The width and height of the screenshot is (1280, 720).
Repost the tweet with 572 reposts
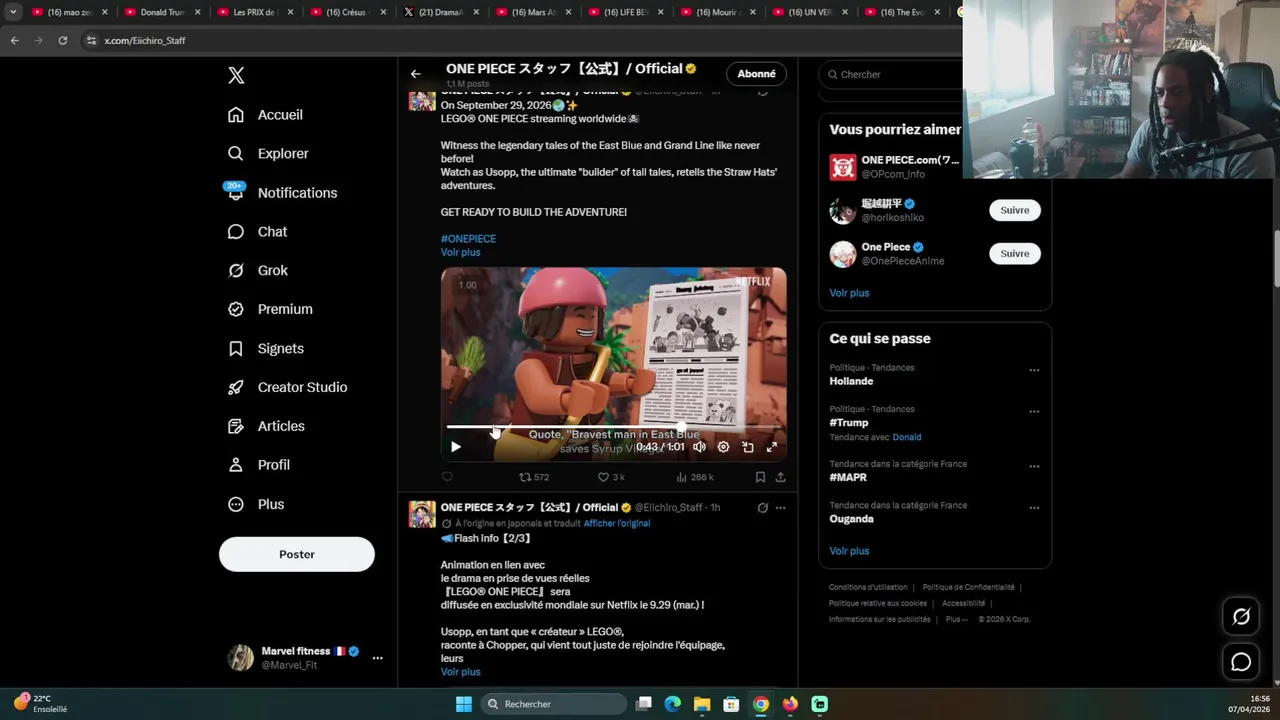534,477
